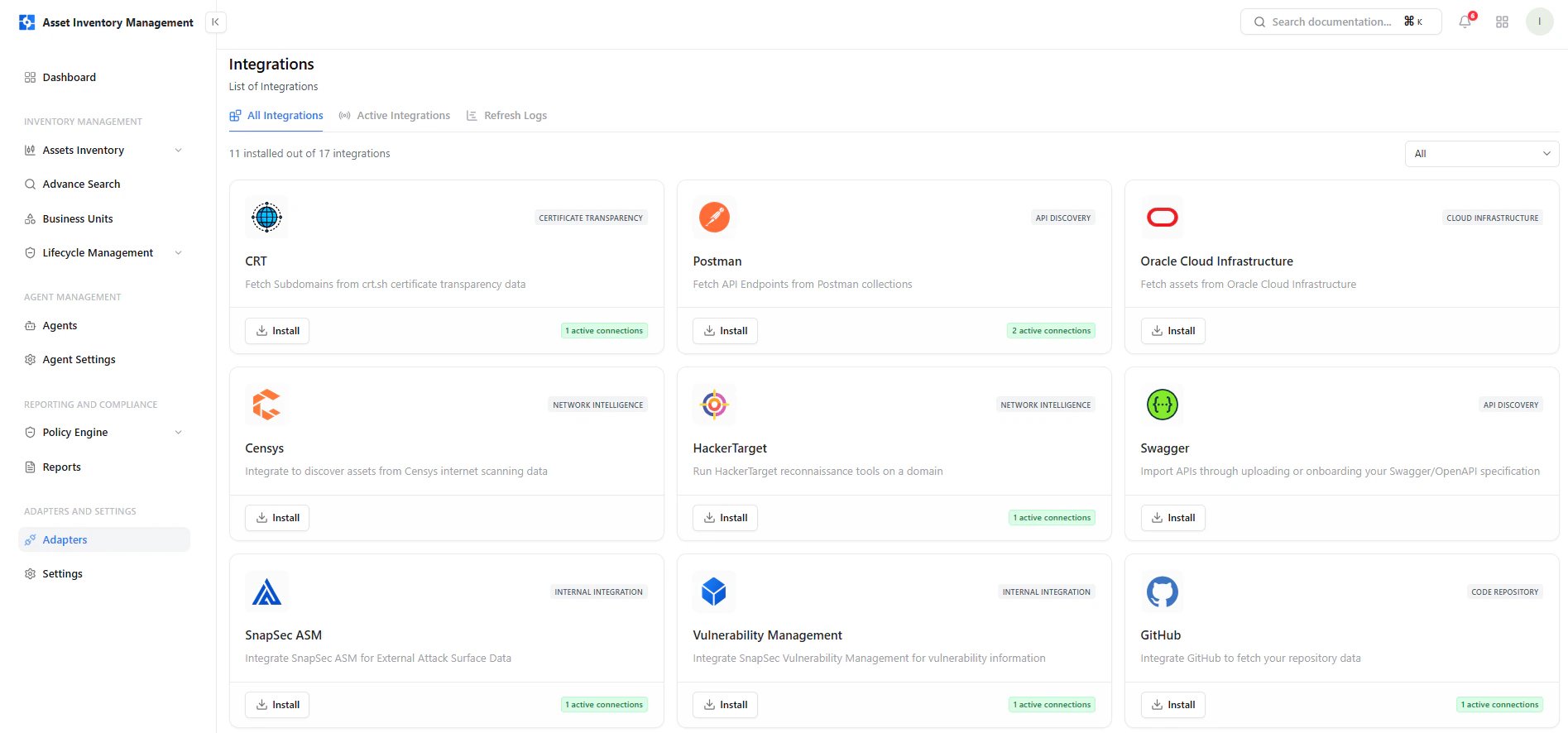Click the CRT globe icon
This screenshot has width=1568, height=733.
click(266, 218)
